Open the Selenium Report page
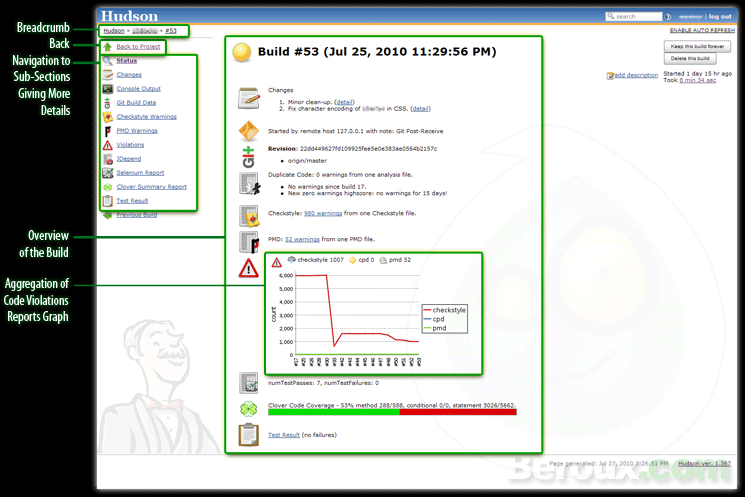 point(140,173)
